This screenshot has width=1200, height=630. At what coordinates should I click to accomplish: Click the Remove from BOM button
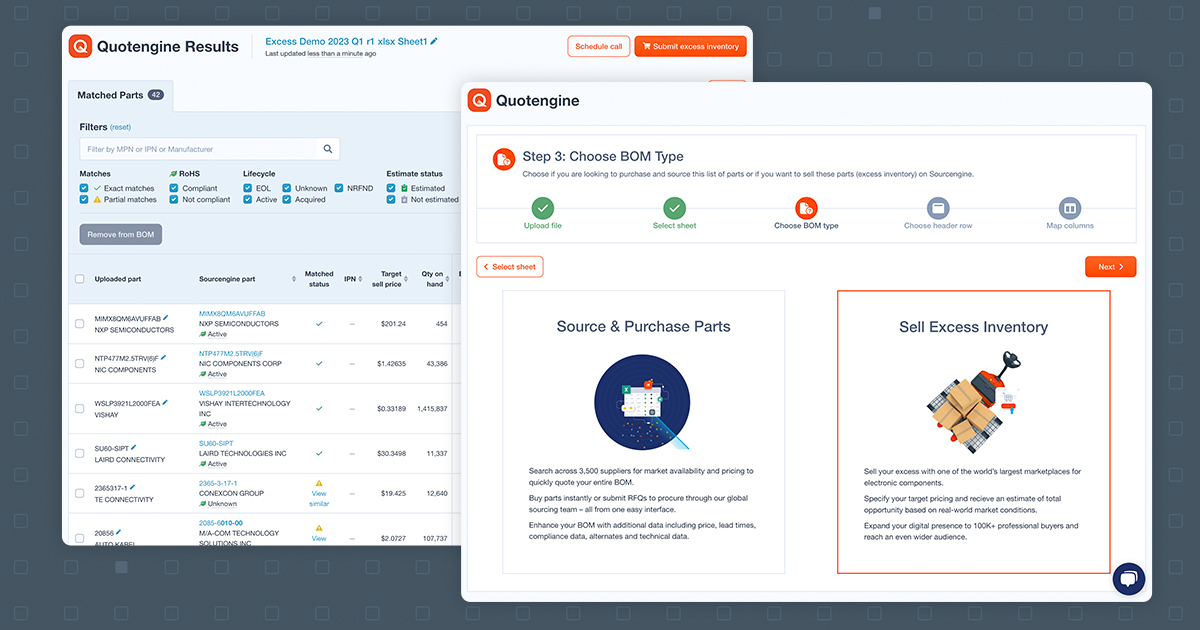(121, 234)
